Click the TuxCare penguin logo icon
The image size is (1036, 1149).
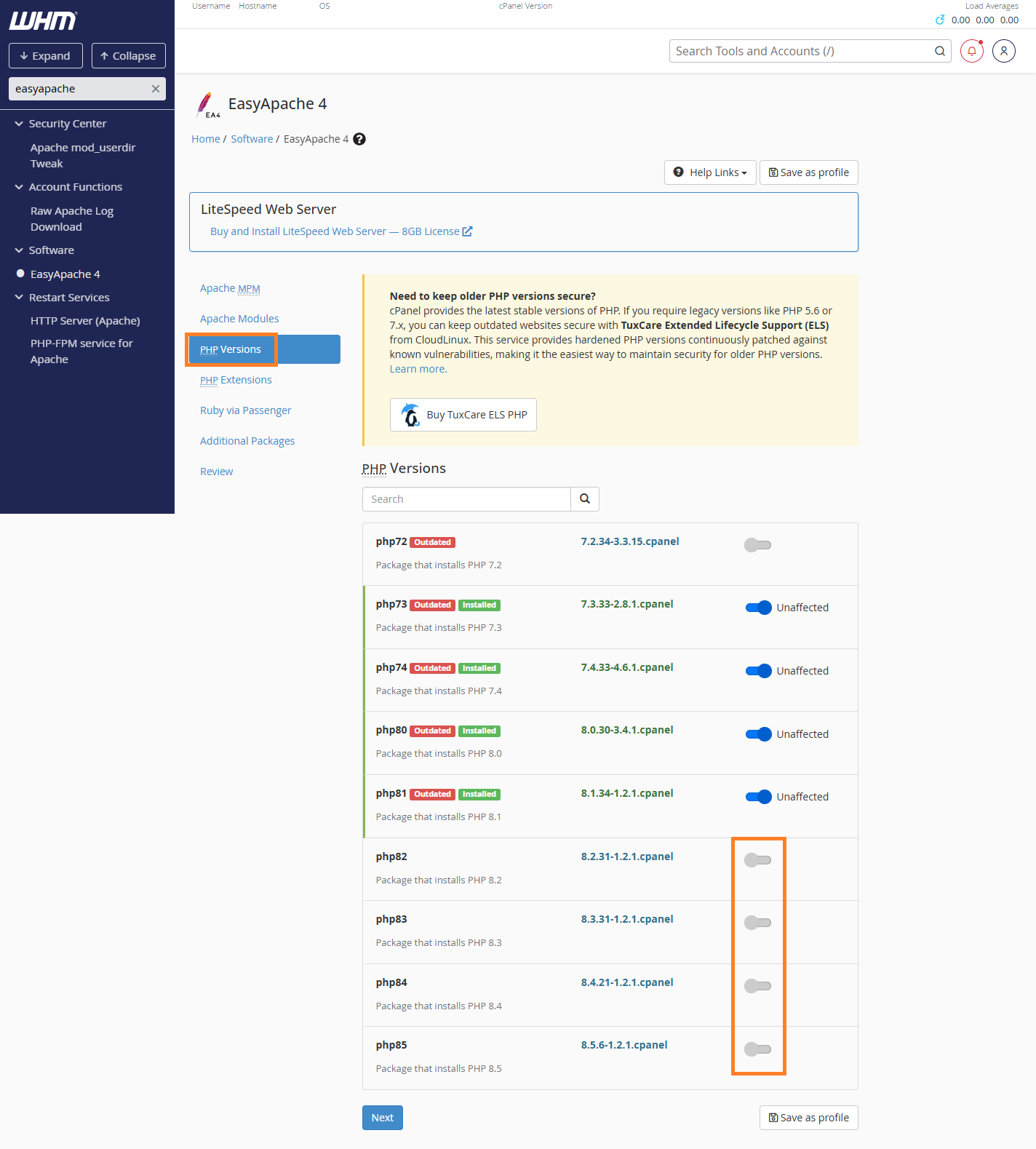tap(411, 415)
